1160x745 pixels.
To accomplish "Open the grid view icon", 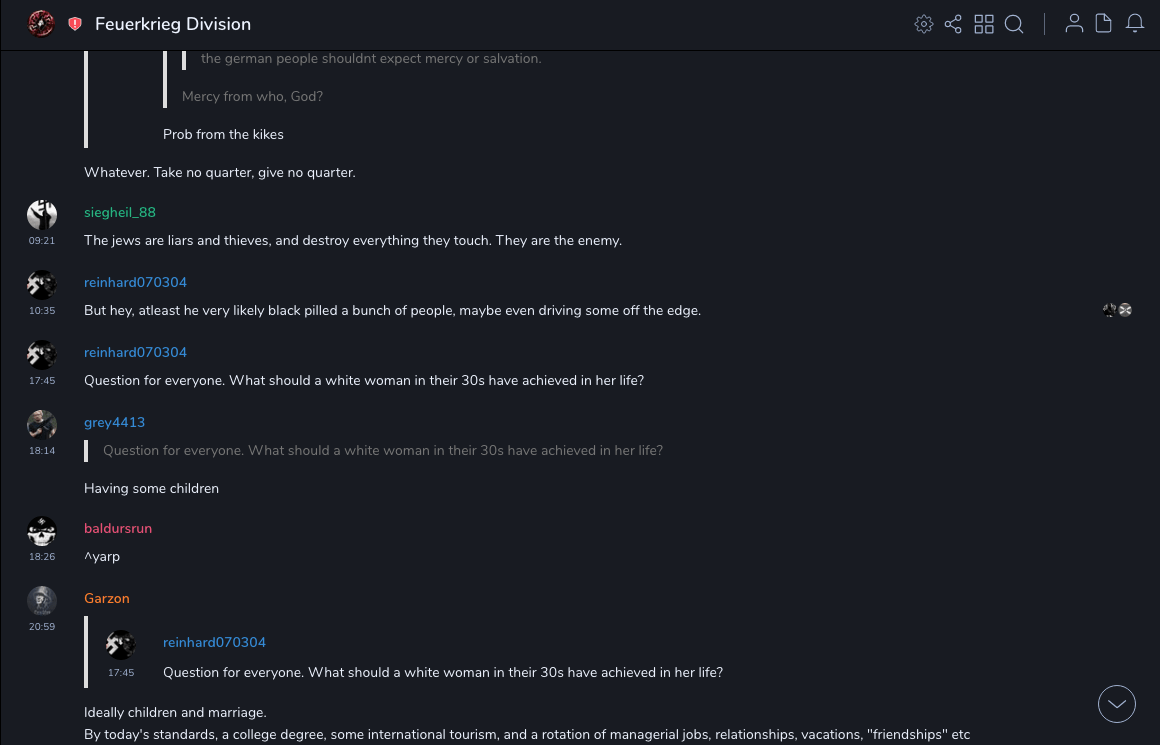I will pyautogui.click(x=984, y=24).
